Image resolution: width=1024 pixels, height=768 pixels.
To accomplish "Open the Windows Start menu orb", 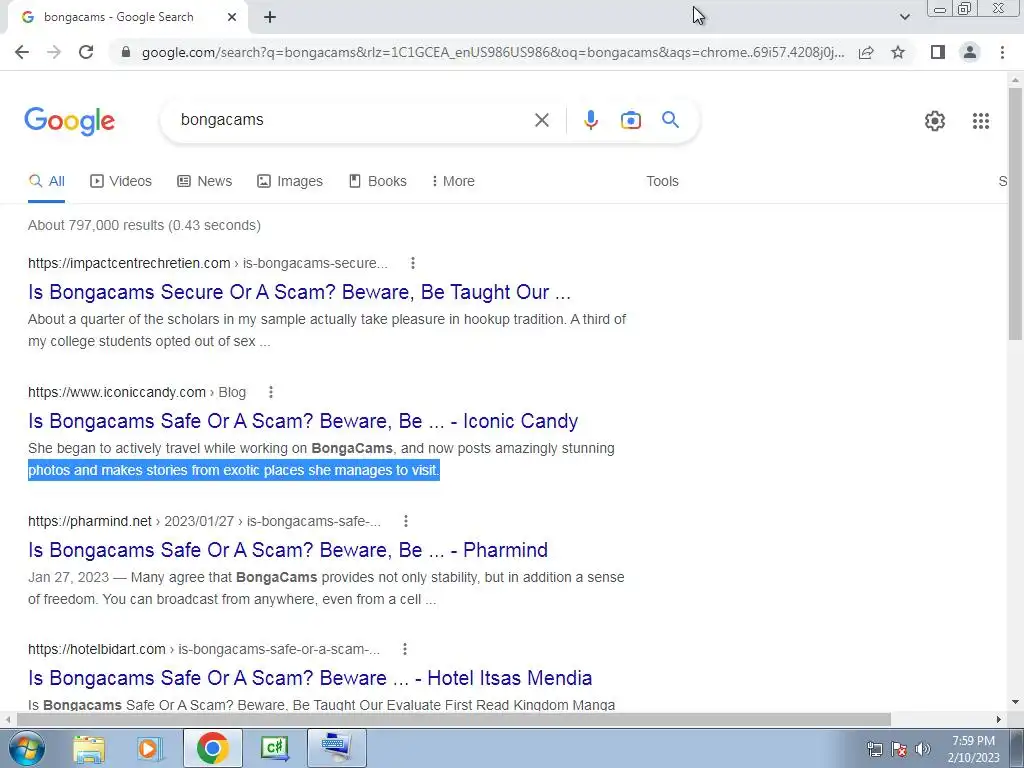I will coord(27,748).
